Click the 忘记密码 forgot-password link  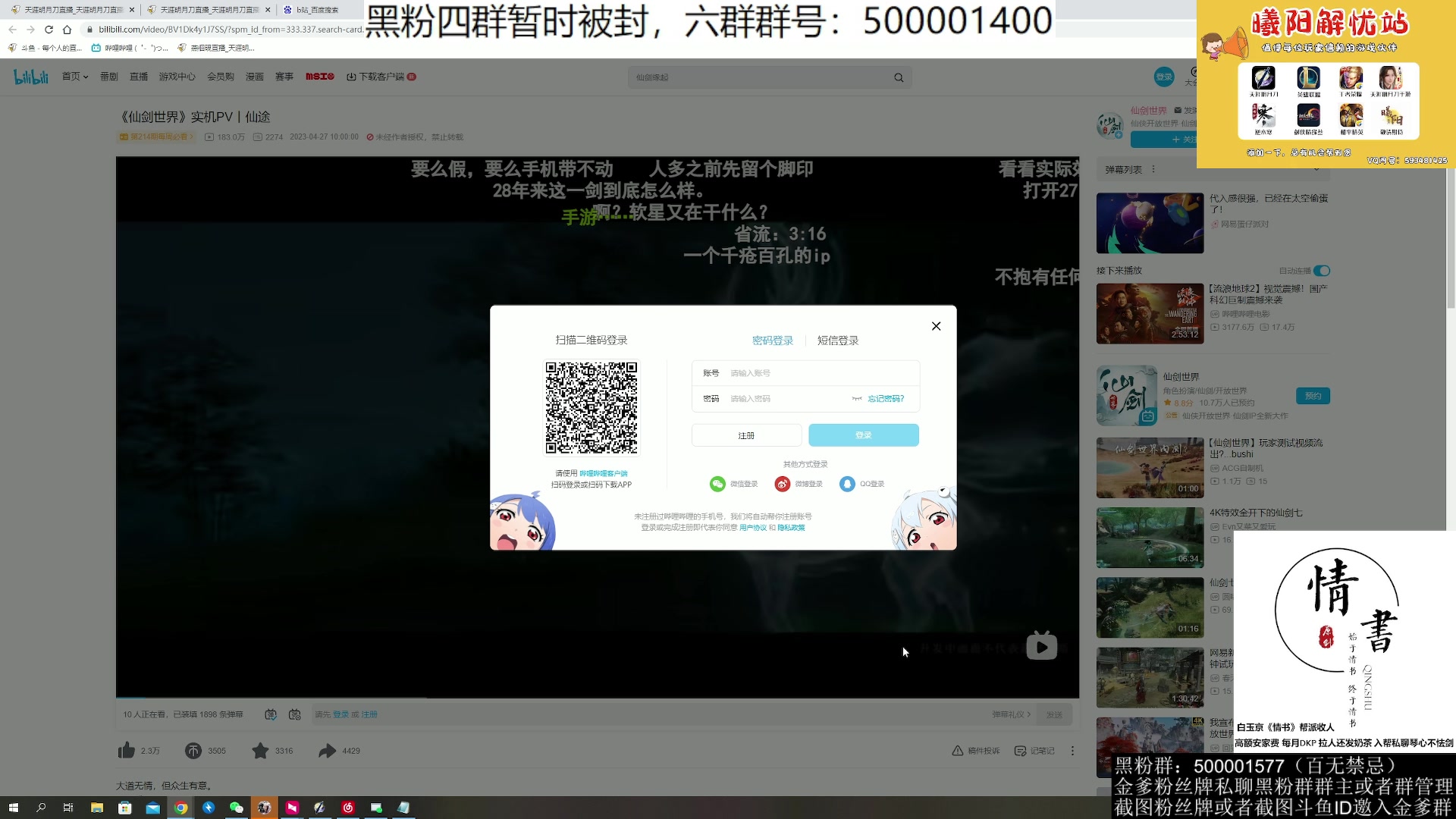(x=886, y=398)
